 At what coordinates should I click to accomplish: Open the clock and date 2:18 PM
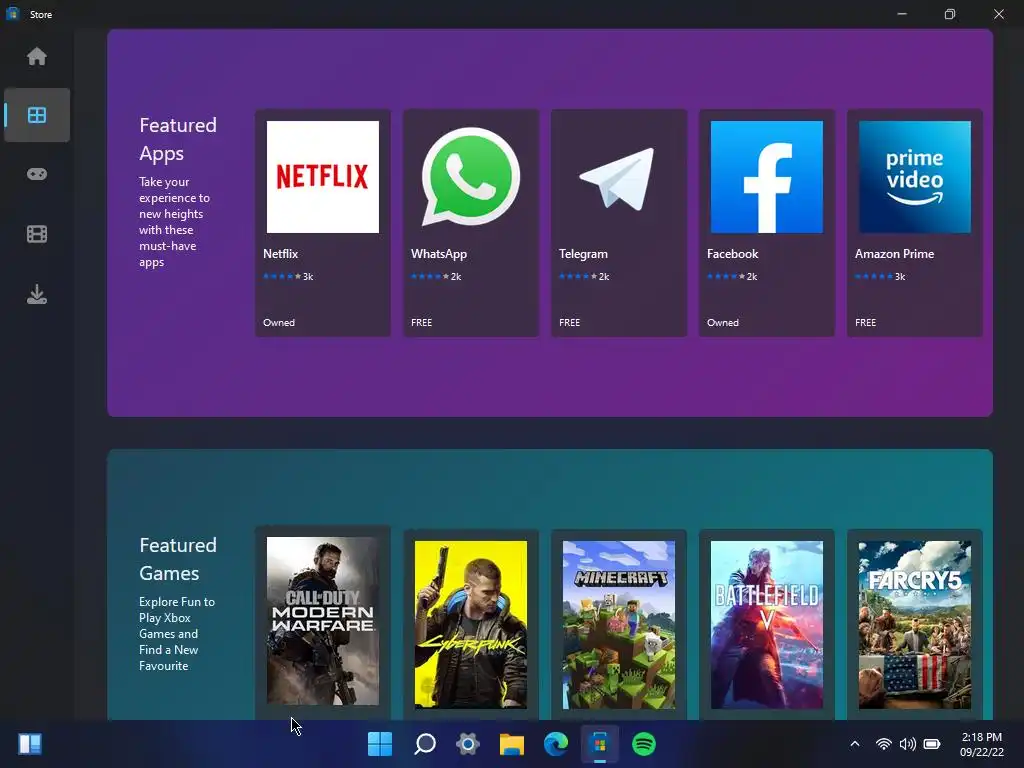pos(982,744)
